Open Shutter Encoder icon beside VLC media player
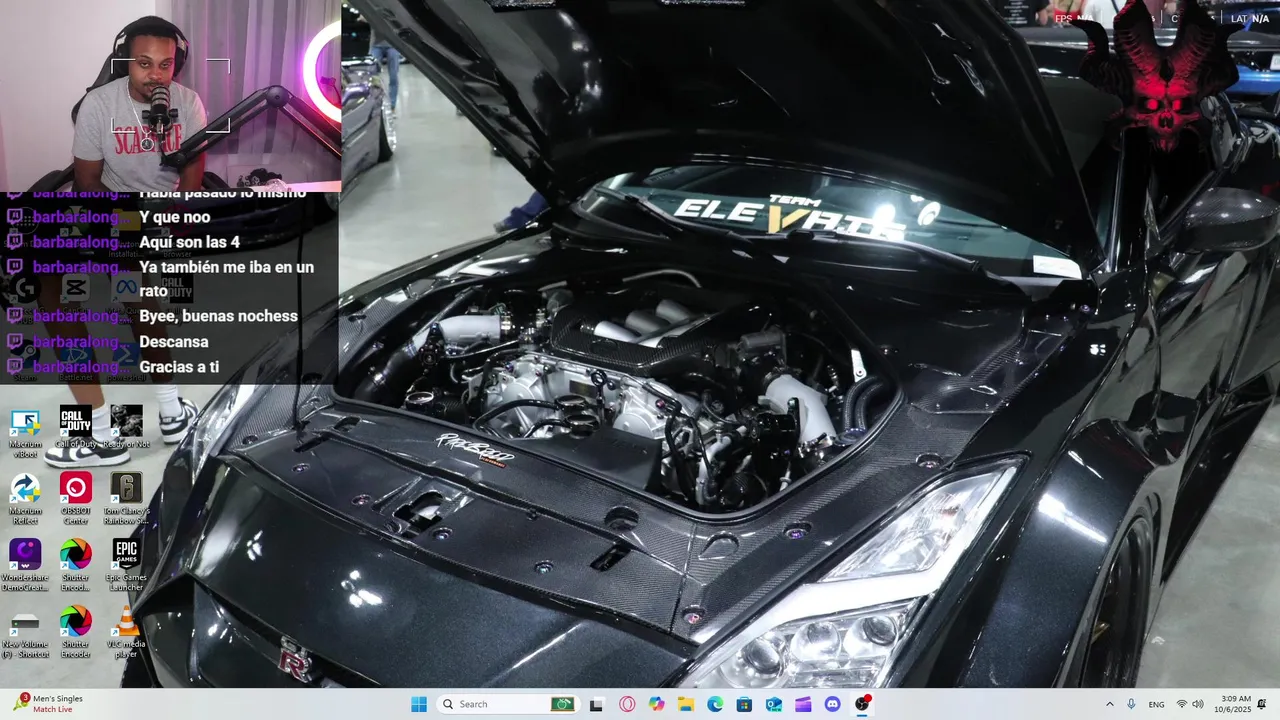 tap(75, 632)
